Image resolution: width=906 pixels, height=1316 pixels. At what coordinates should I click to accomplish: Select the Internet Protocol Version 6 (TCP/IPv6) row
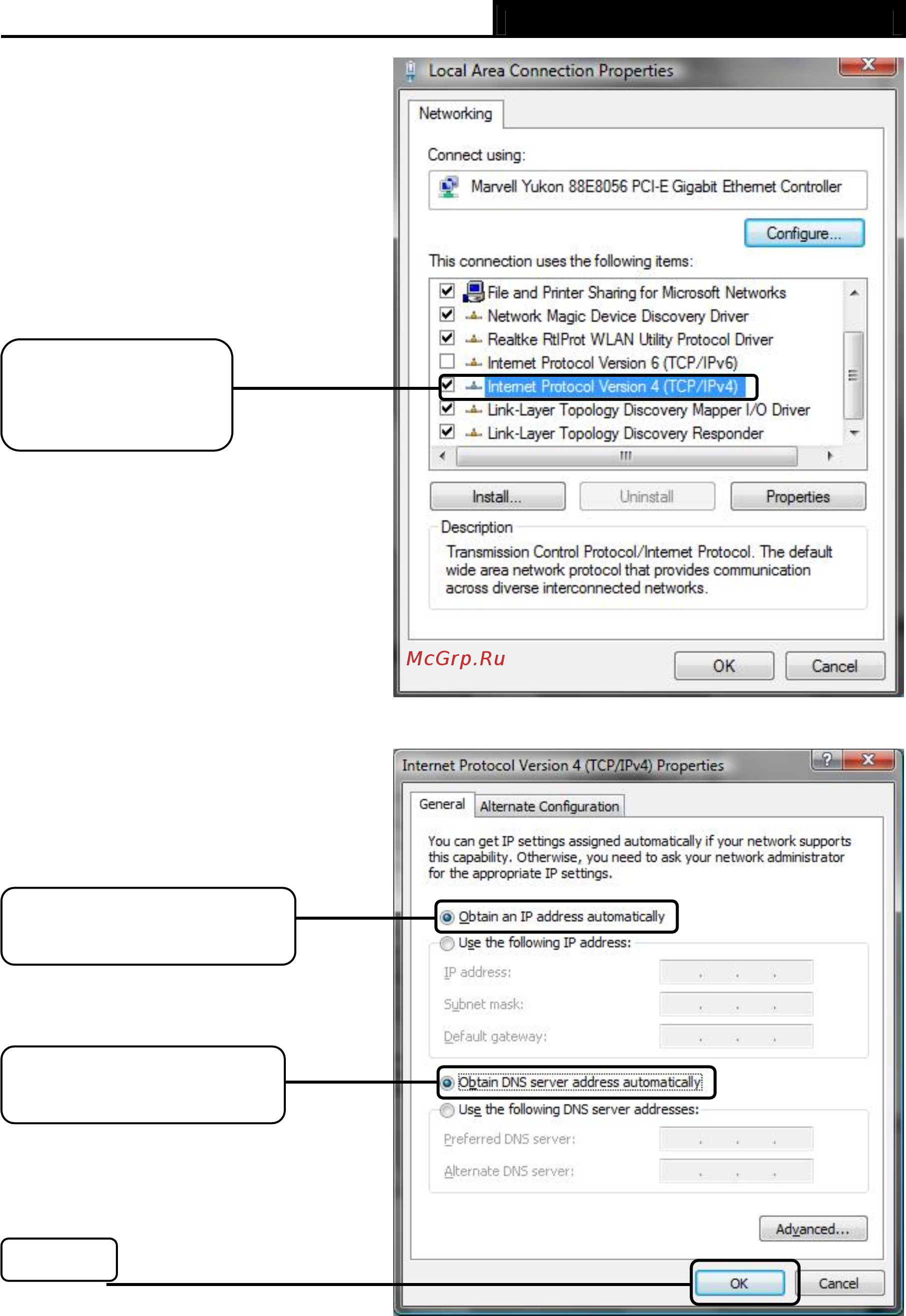tap(613, 363)
